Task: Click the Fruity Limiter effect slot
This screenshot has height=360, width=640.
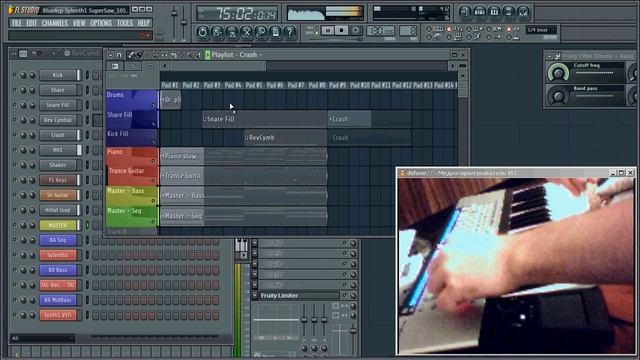Action: click(300, 296)
